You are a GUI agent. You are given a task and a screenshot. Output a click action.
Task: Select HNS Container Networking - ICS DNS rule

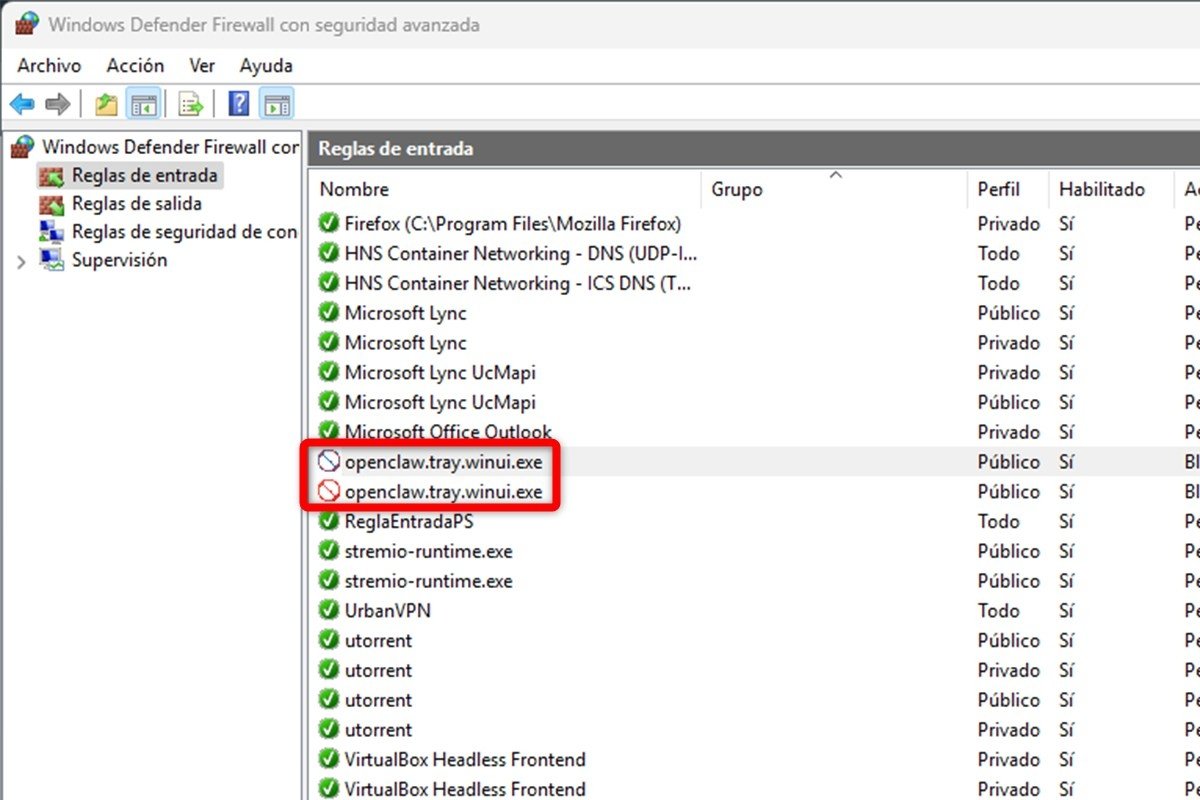[x=518, y=283]
